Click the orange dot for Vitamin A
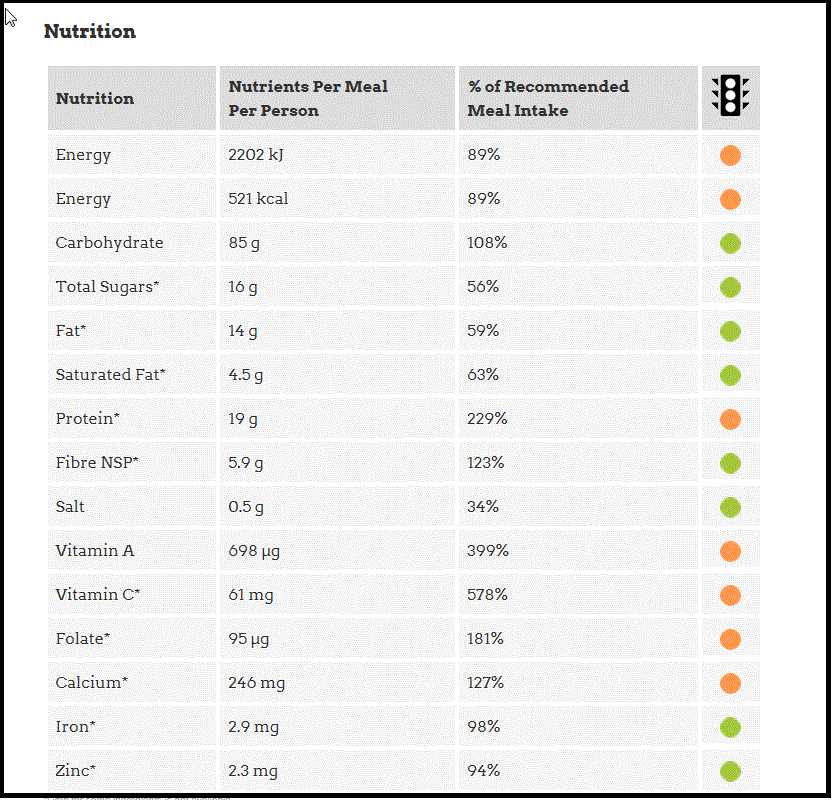Viewport: 833px width, 800px height. click(x=730, y=551)
